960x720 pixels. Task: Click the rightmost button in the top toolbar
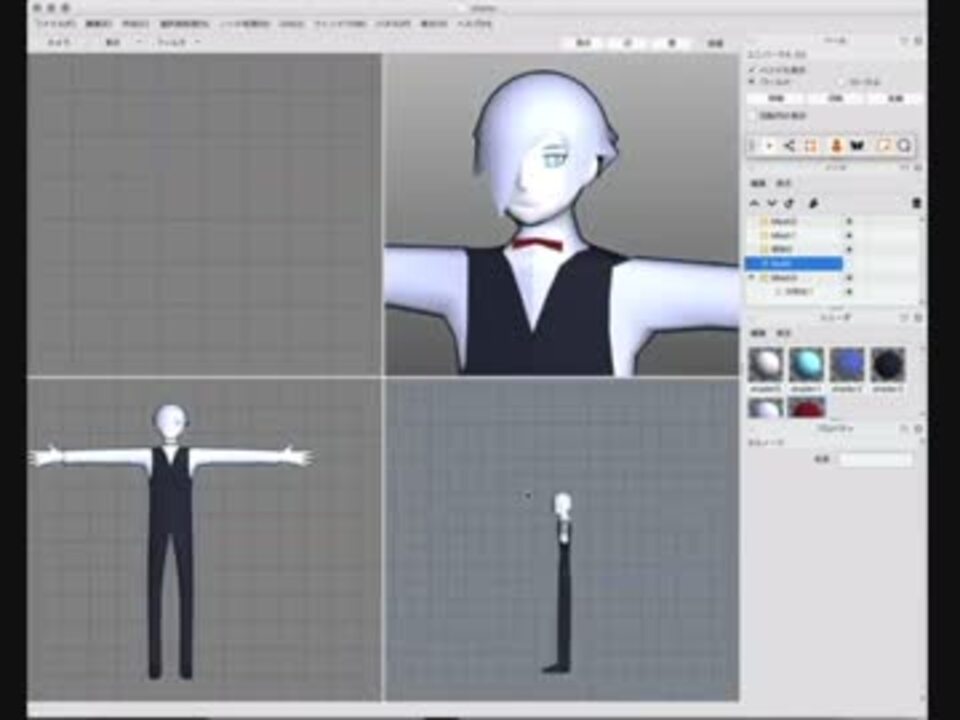pos(715,43)
